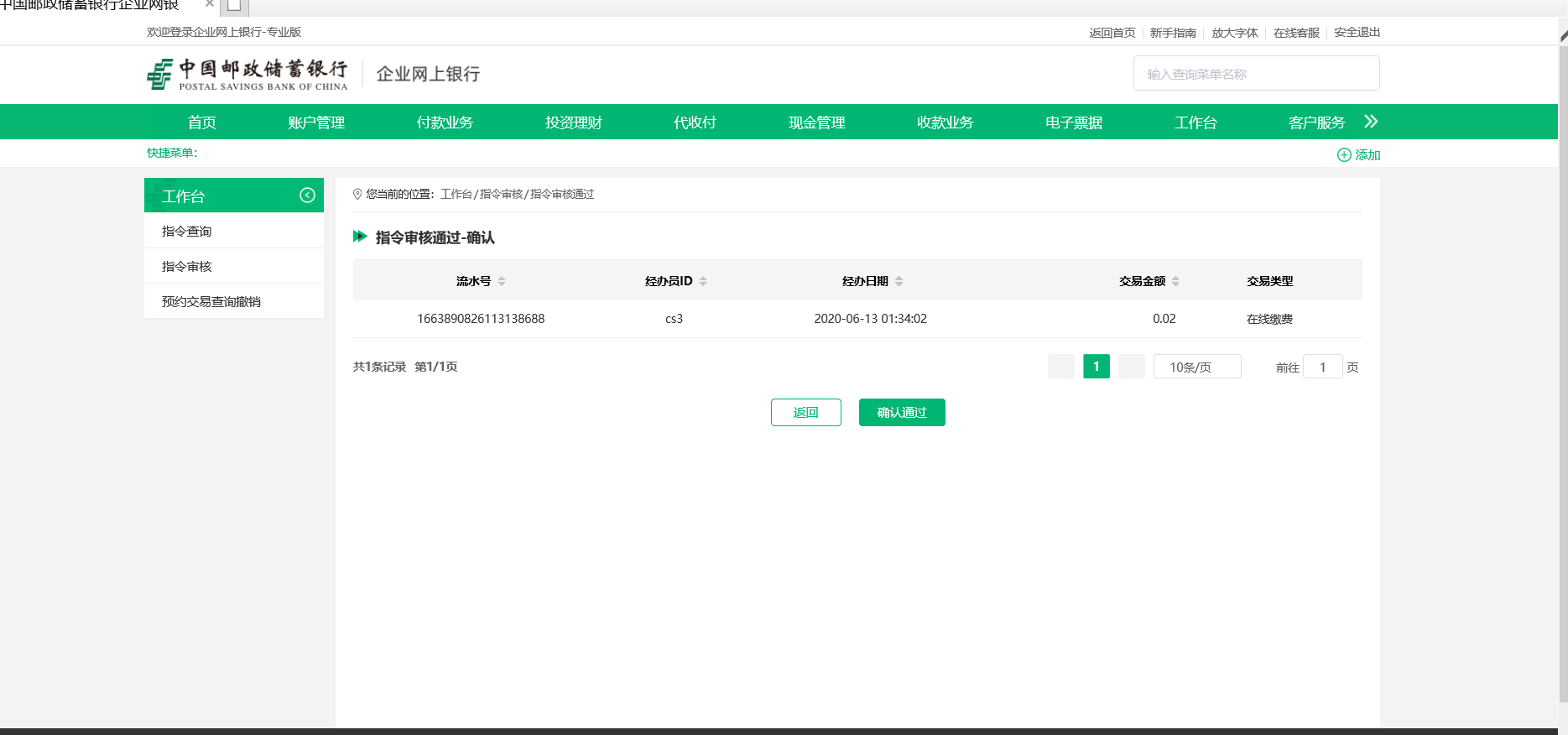
Task: Click the 返回 button
Action: click(805, 412)
